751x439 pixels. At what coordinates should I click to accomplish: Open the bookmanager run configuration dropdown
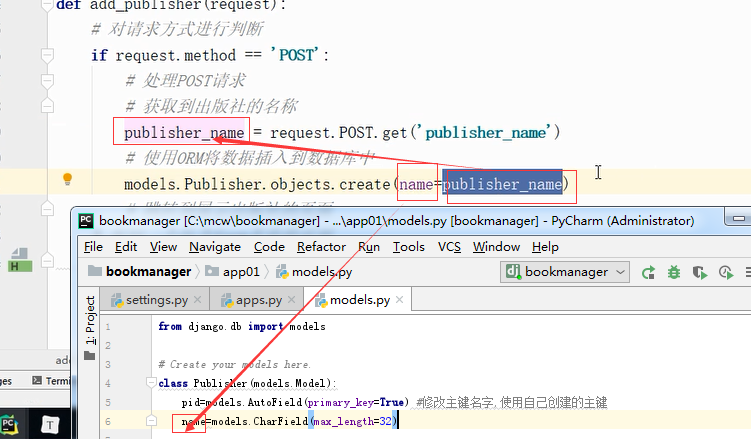tap(565, 272)
